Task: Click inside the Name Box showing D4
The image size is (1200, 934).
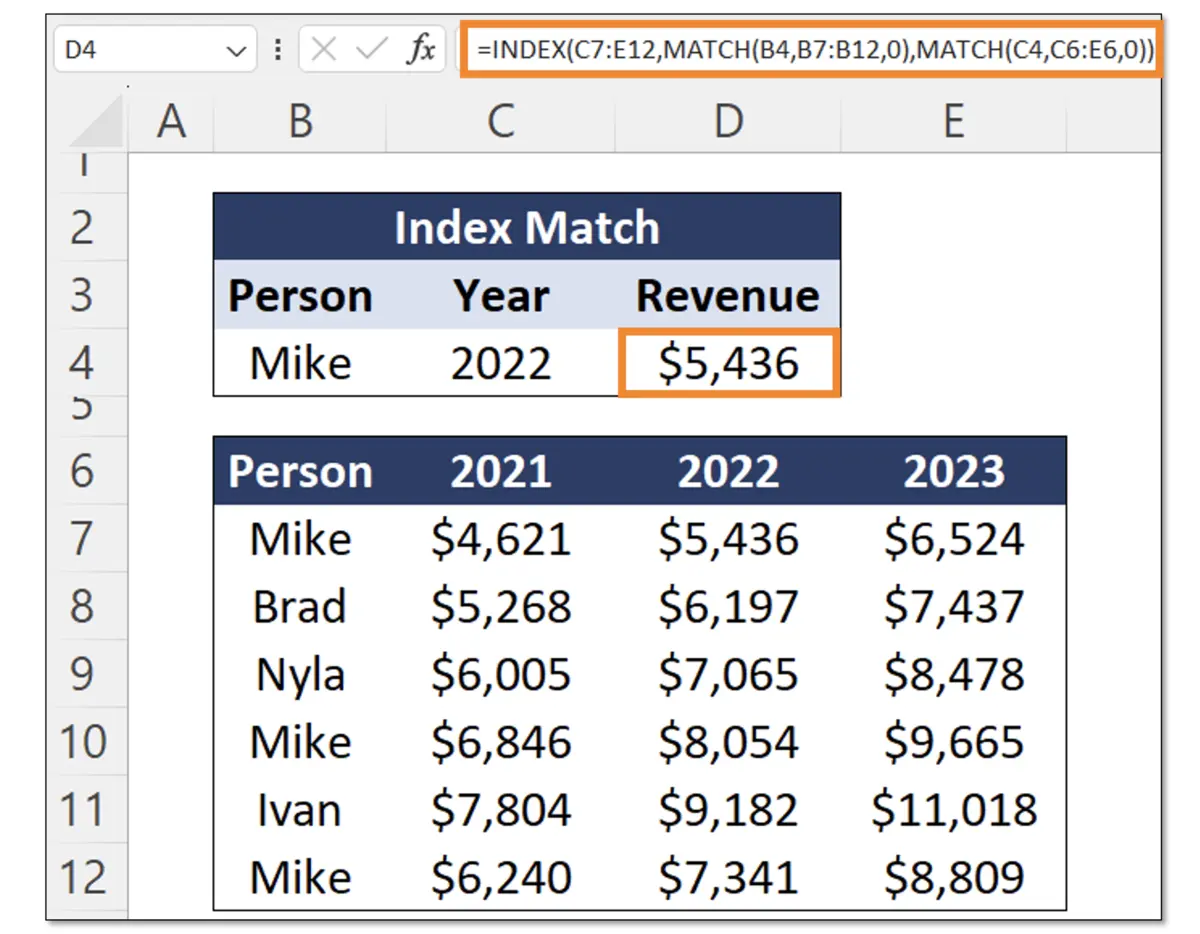Action: (120, 49)
